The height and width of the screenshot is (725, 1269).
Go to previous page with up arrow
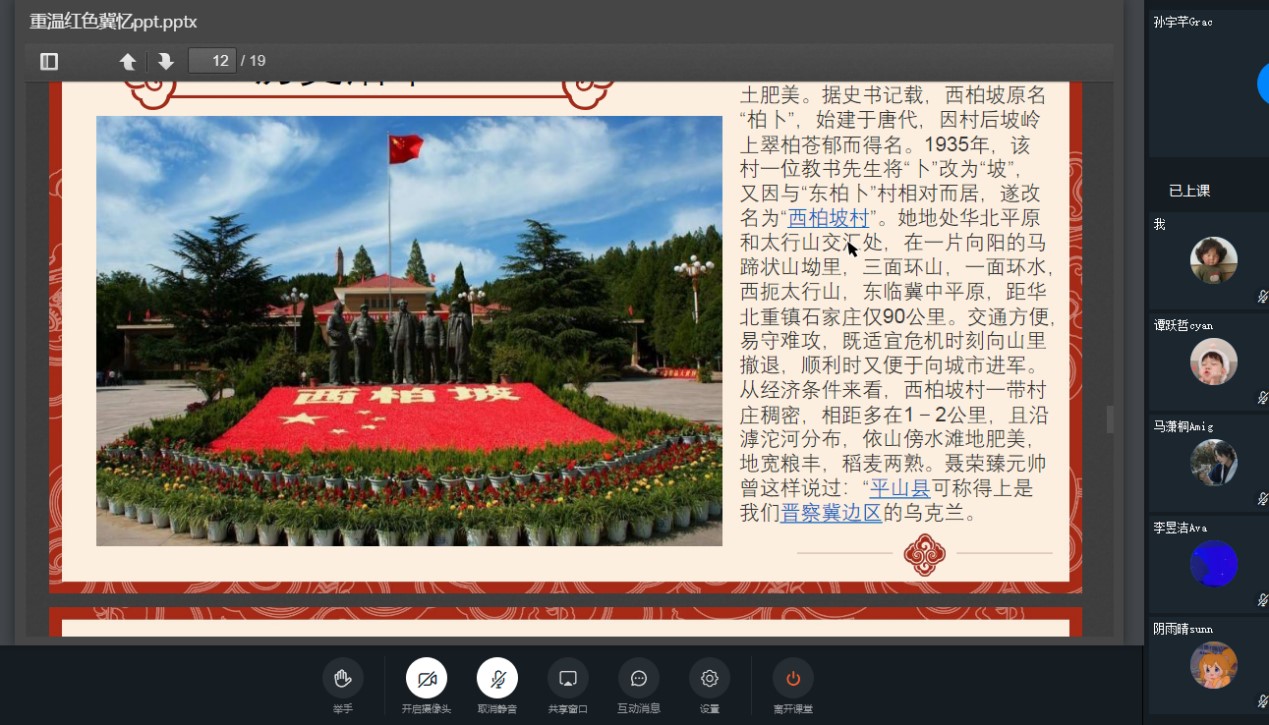[128, 61]
